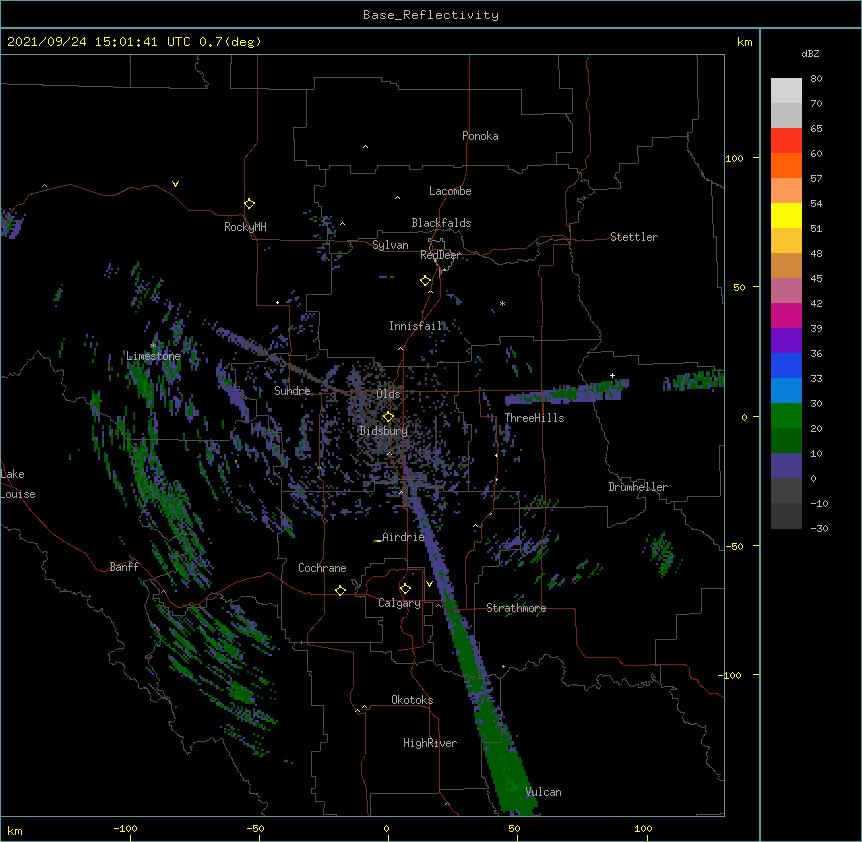The width and height of the screenshot is (862, 842).
Task: Click the RedDeer label
Action: pos(440,255)
